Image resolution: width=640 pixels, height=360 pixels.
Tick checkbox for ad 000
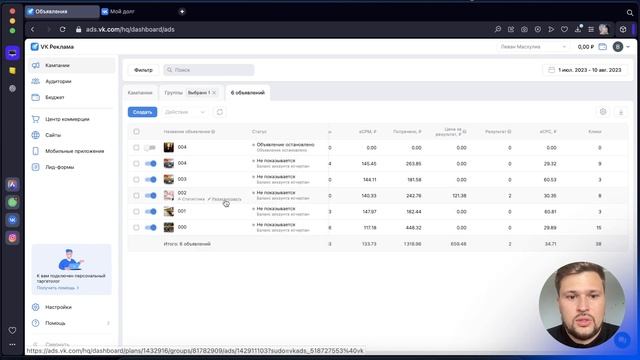(x=136, y=227)
